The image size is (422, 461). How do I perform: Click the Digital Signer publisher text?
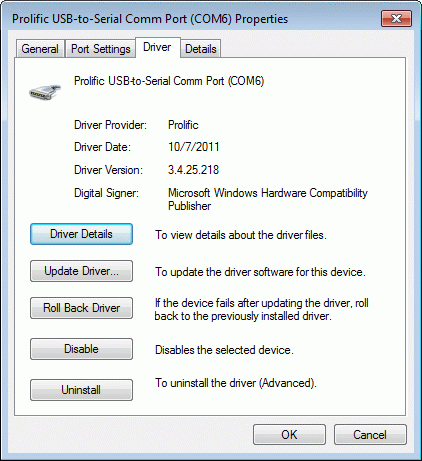(268, 199)
